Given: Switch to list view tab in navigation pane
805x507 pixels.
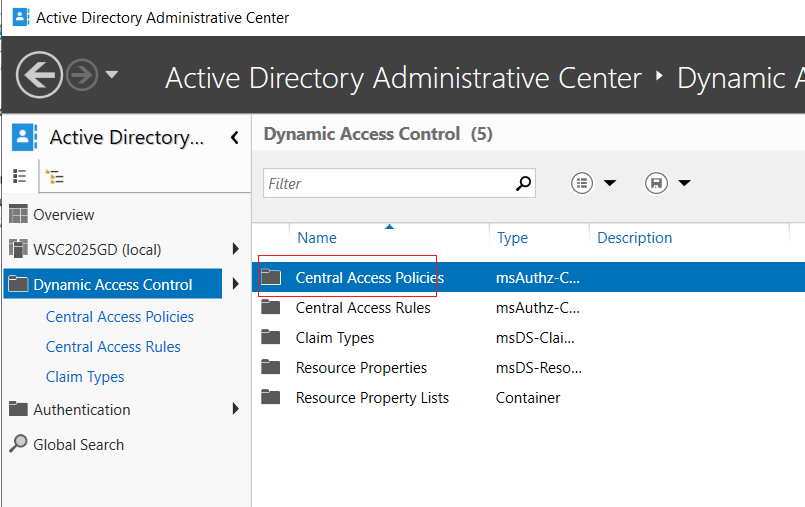Looking at the screenshot, I should (x=20, y=176).
